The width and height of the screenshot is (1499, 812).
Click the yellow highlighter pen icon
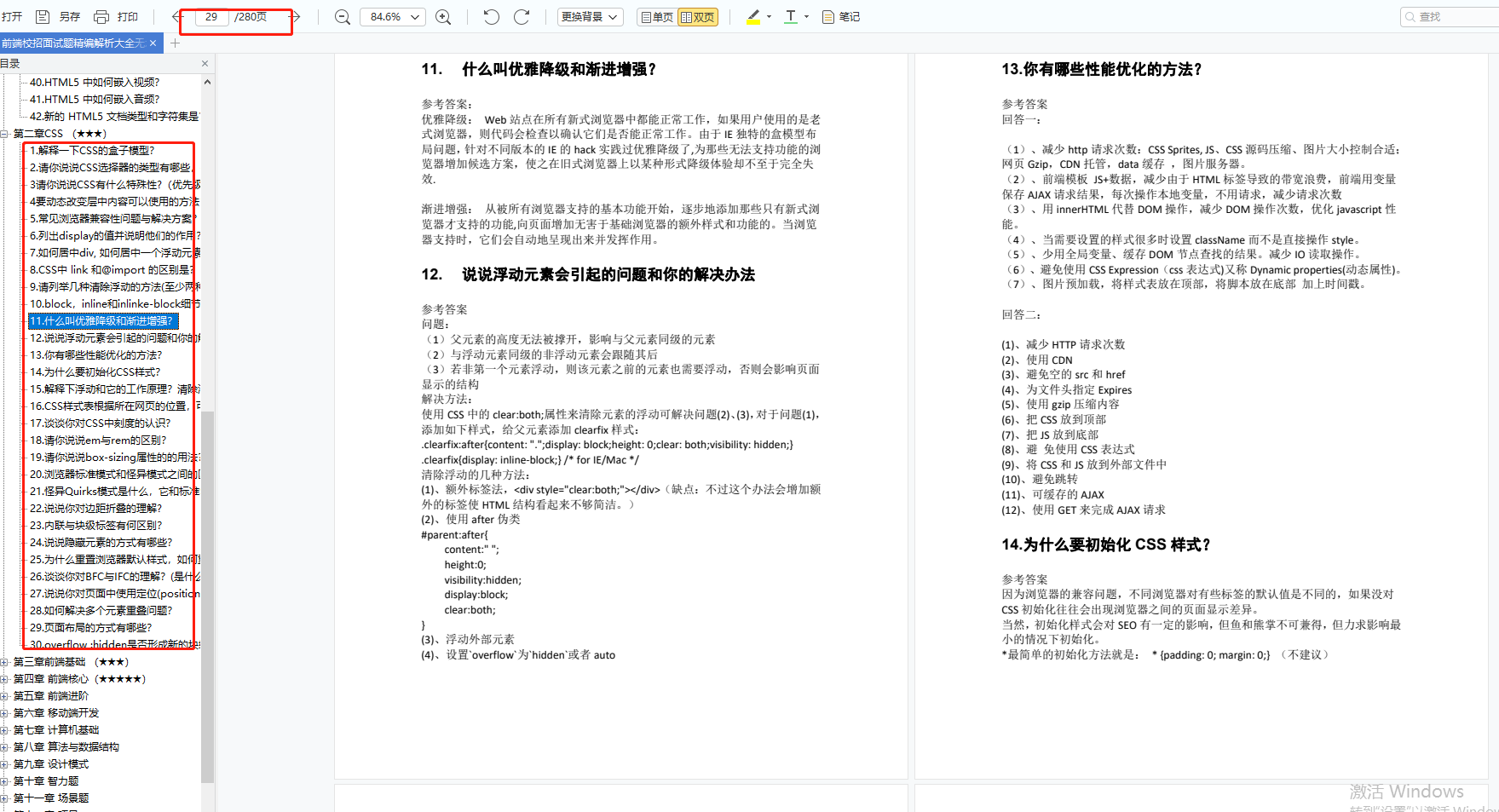point(753,17)
